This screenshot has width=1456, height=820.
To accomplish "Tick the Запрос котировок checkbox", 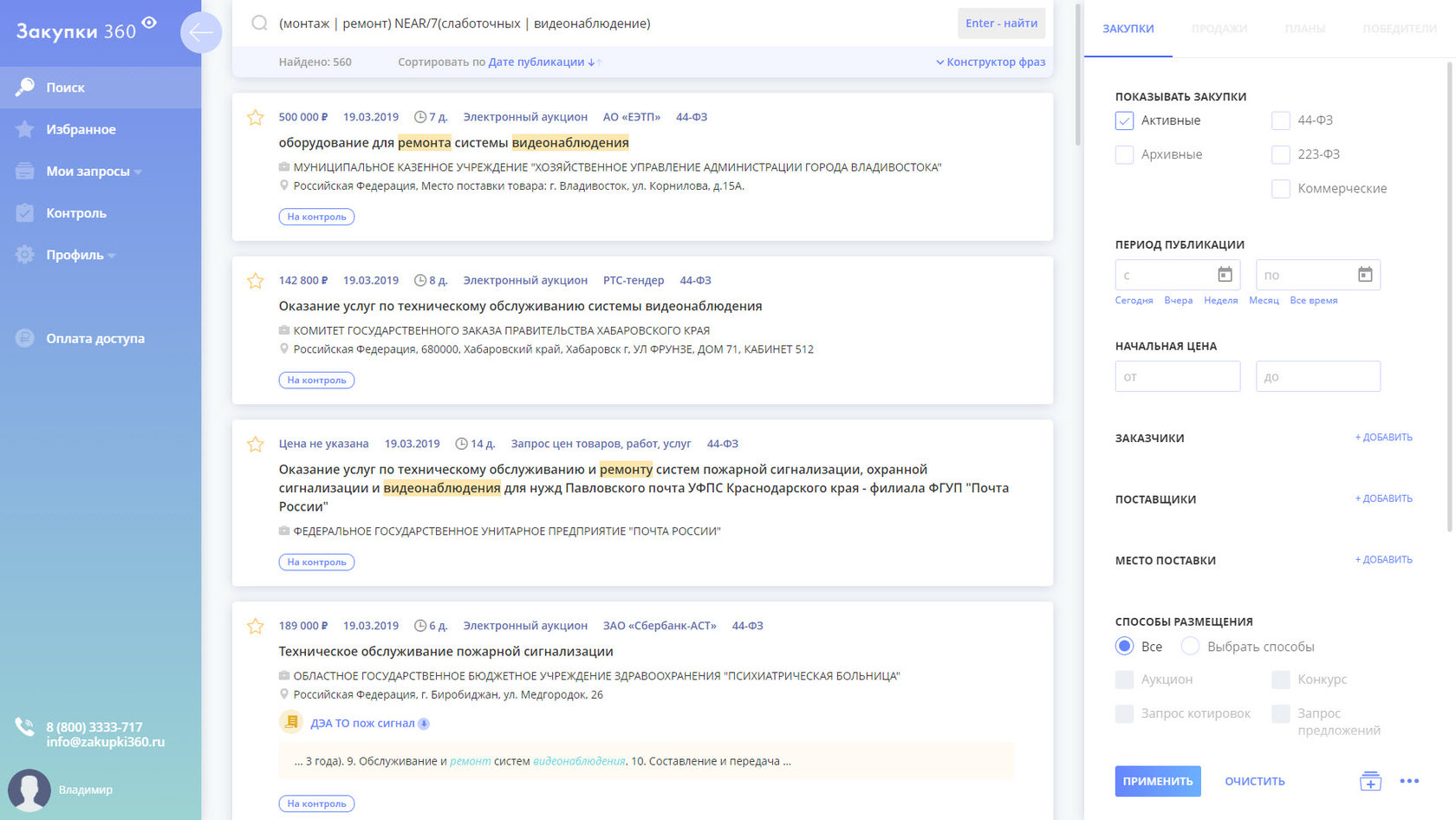I will point(1124,713).
